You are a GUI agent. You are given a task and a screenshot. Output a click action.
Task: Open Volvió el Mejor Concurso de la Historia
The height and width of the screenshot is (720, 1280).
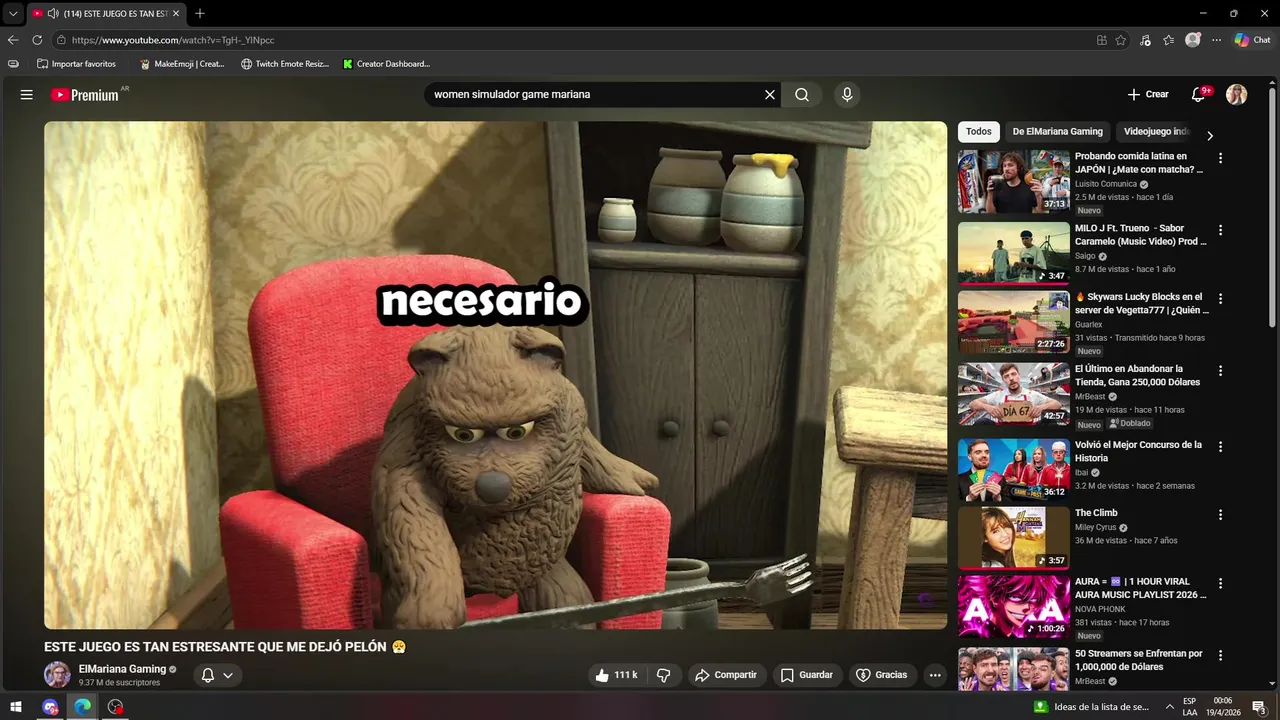point(1138,451)
